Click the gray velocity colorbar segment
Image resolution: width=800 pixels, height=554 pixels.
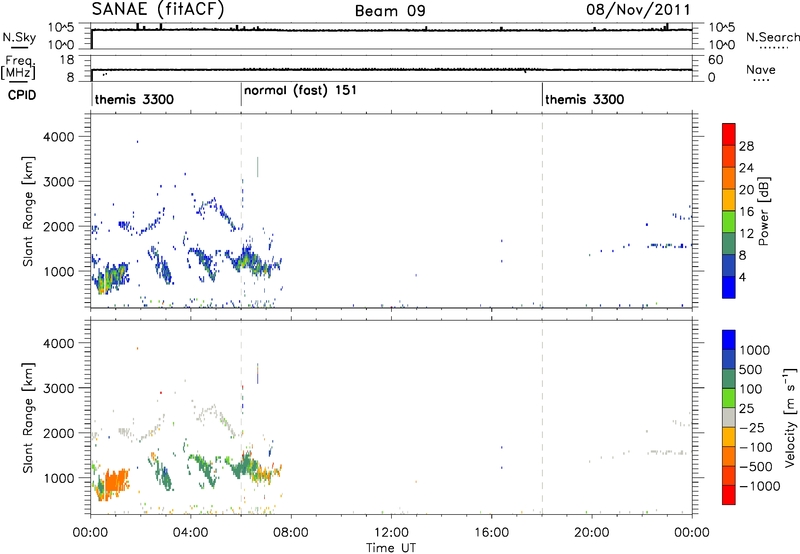[x=729, y=417]
